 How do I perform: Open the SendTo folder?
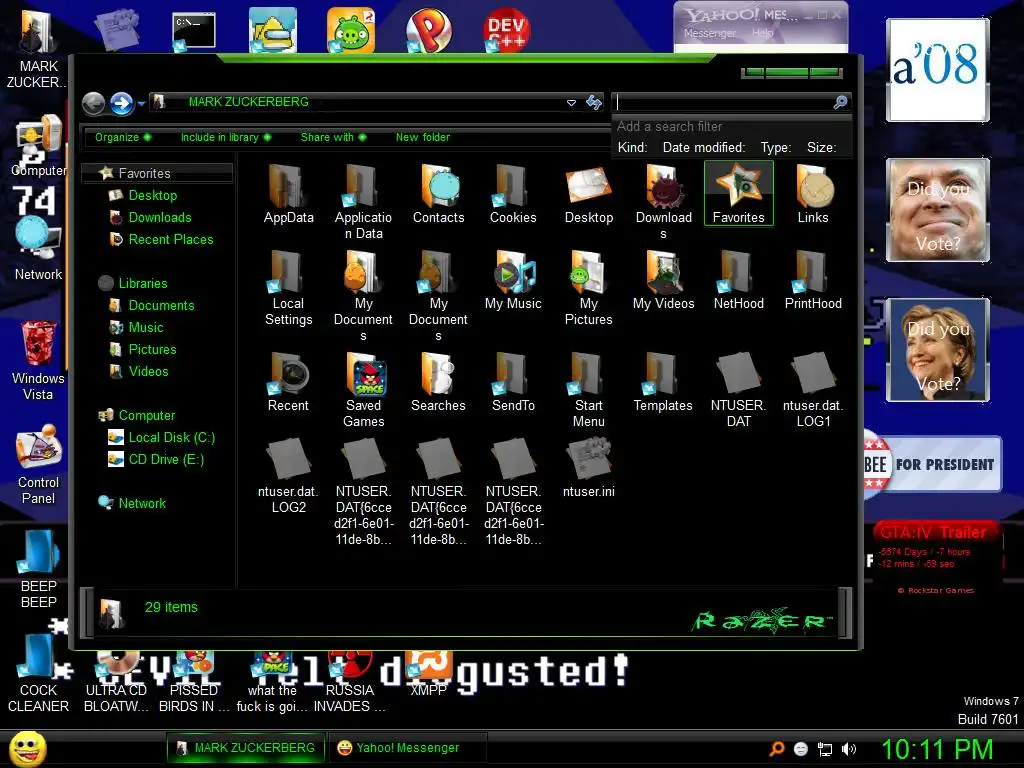[513, 383]
